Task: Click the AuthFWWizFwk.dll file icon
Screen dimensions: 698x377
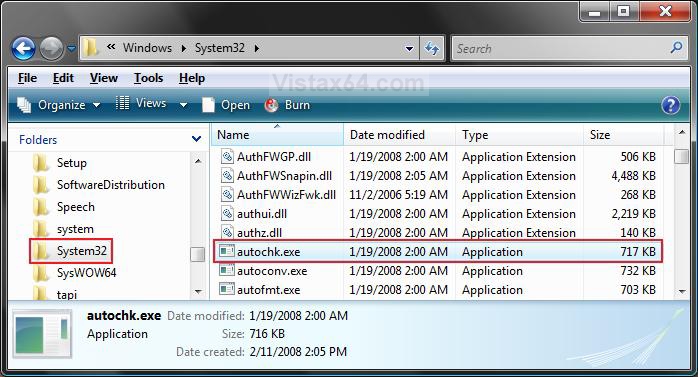Action: click(227, 195)
